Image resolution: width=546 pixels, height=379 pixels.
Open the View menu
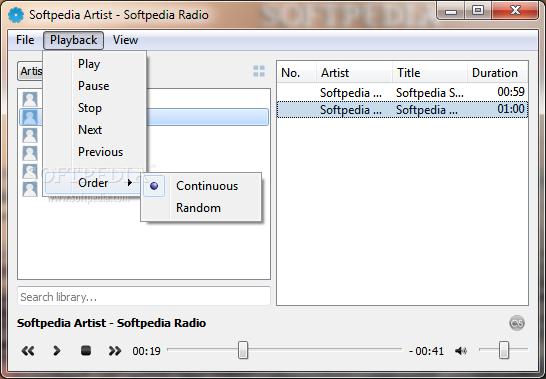[x=125, y=40]
